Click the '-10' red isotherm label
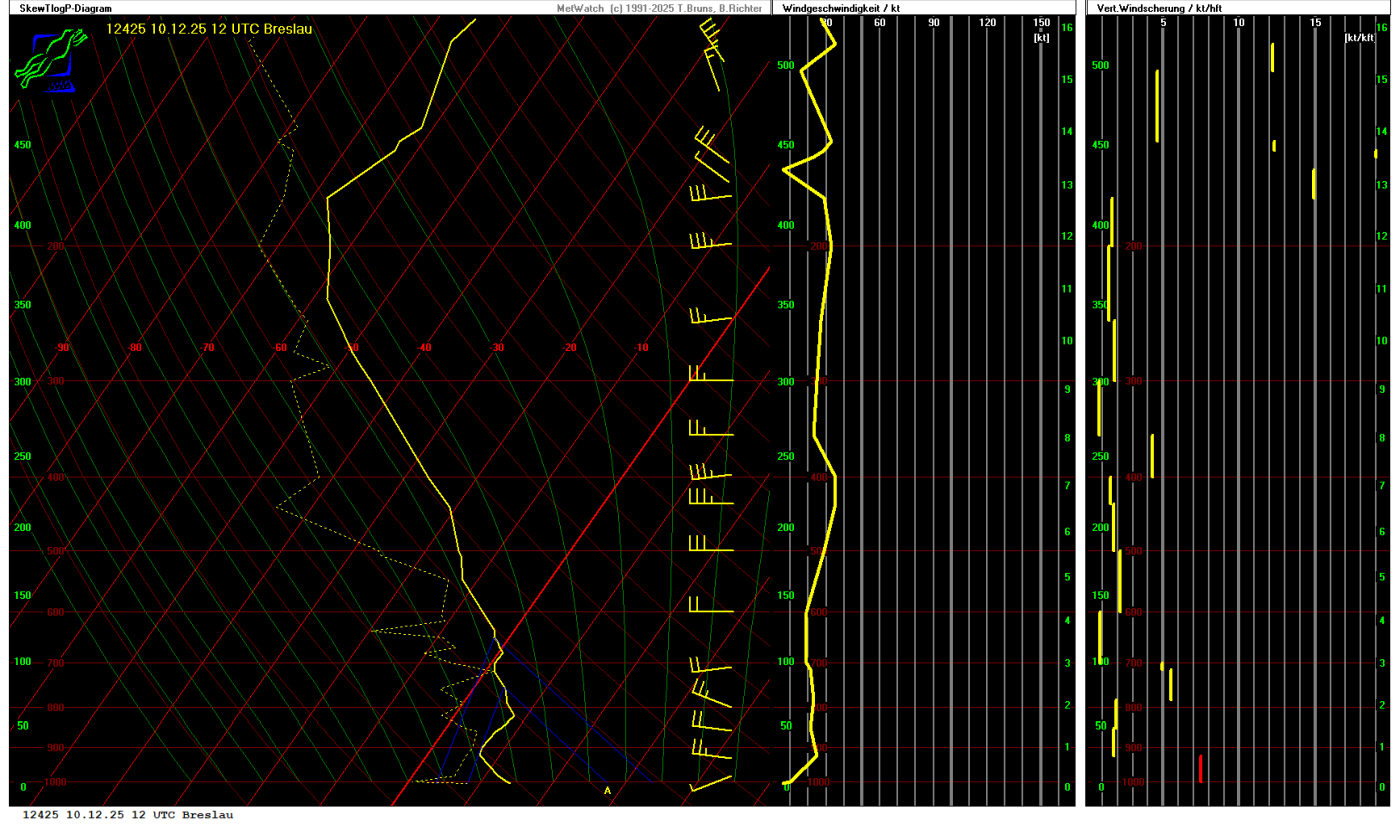1400x825 pixels. tap(642, 348)
